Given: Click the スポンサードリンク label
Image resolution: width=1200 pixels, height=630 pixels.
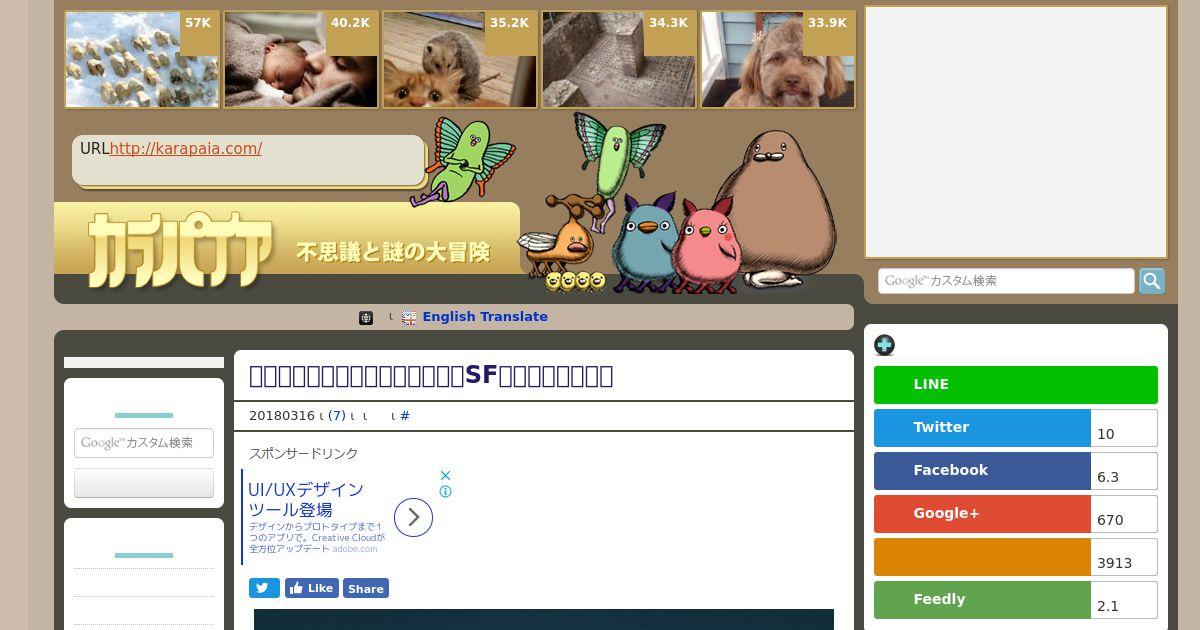Looking at the screenshot, I should tap(303, 454).
